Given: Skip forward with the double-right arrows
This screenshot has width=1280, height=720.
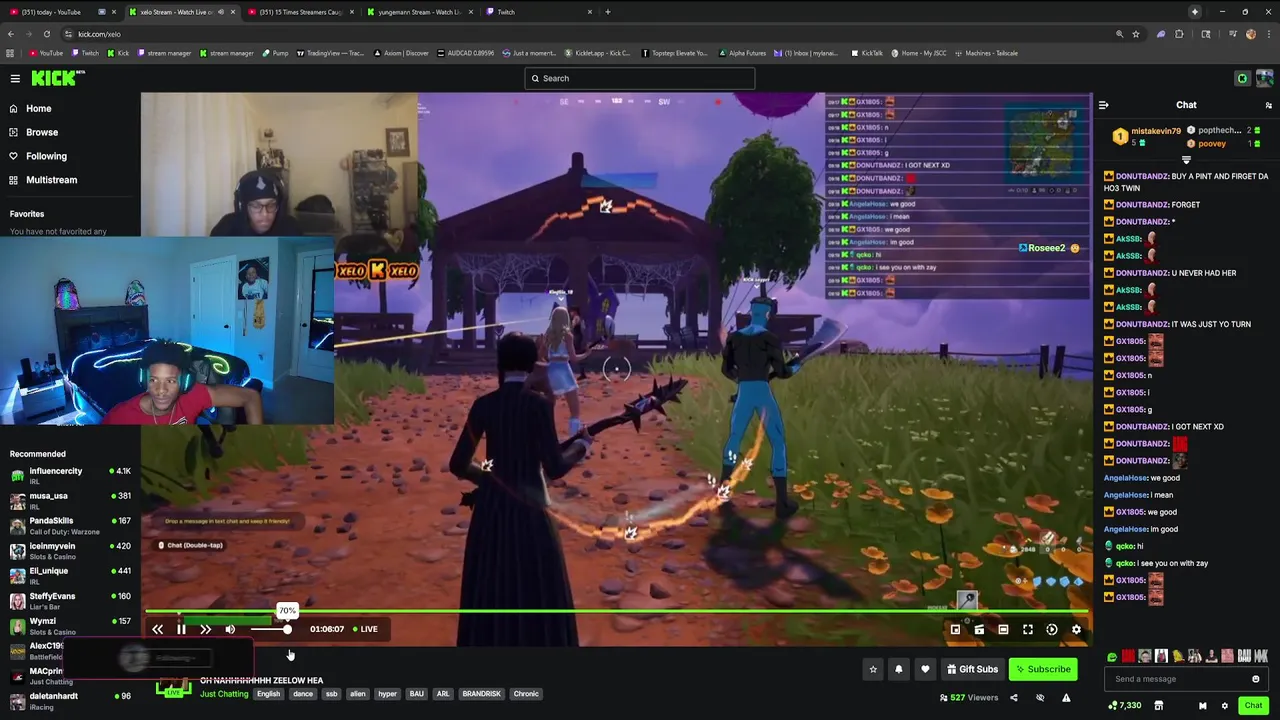Looking at the screenshot, I should (205, 629).
